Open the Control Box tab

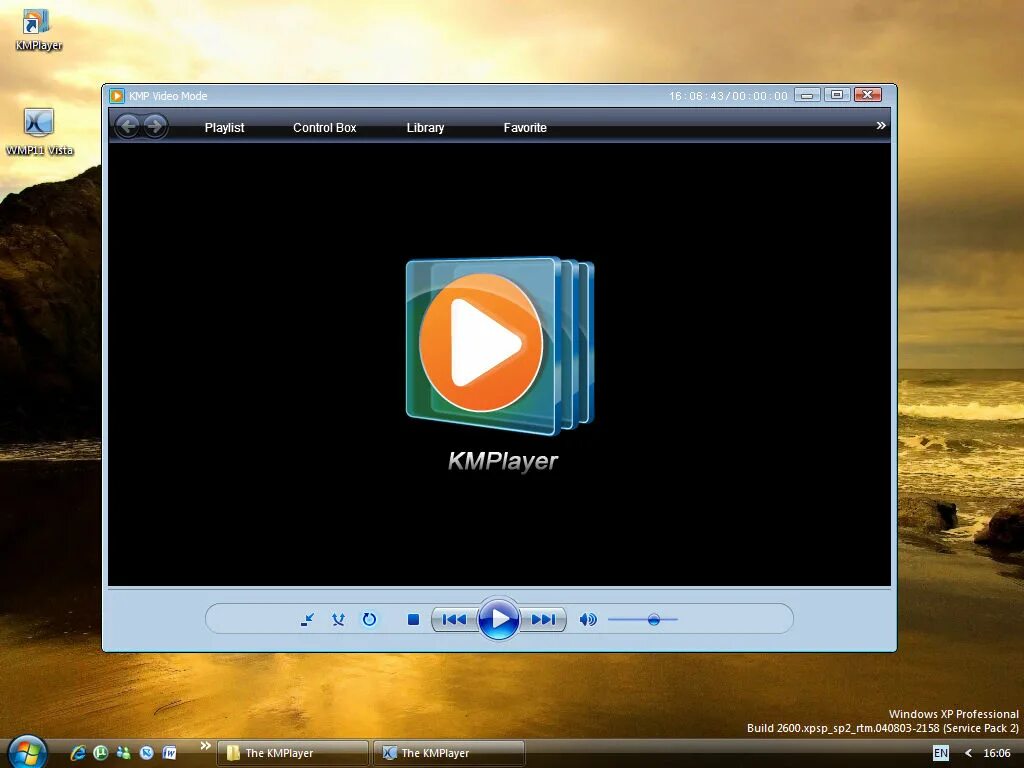[325, 127]
